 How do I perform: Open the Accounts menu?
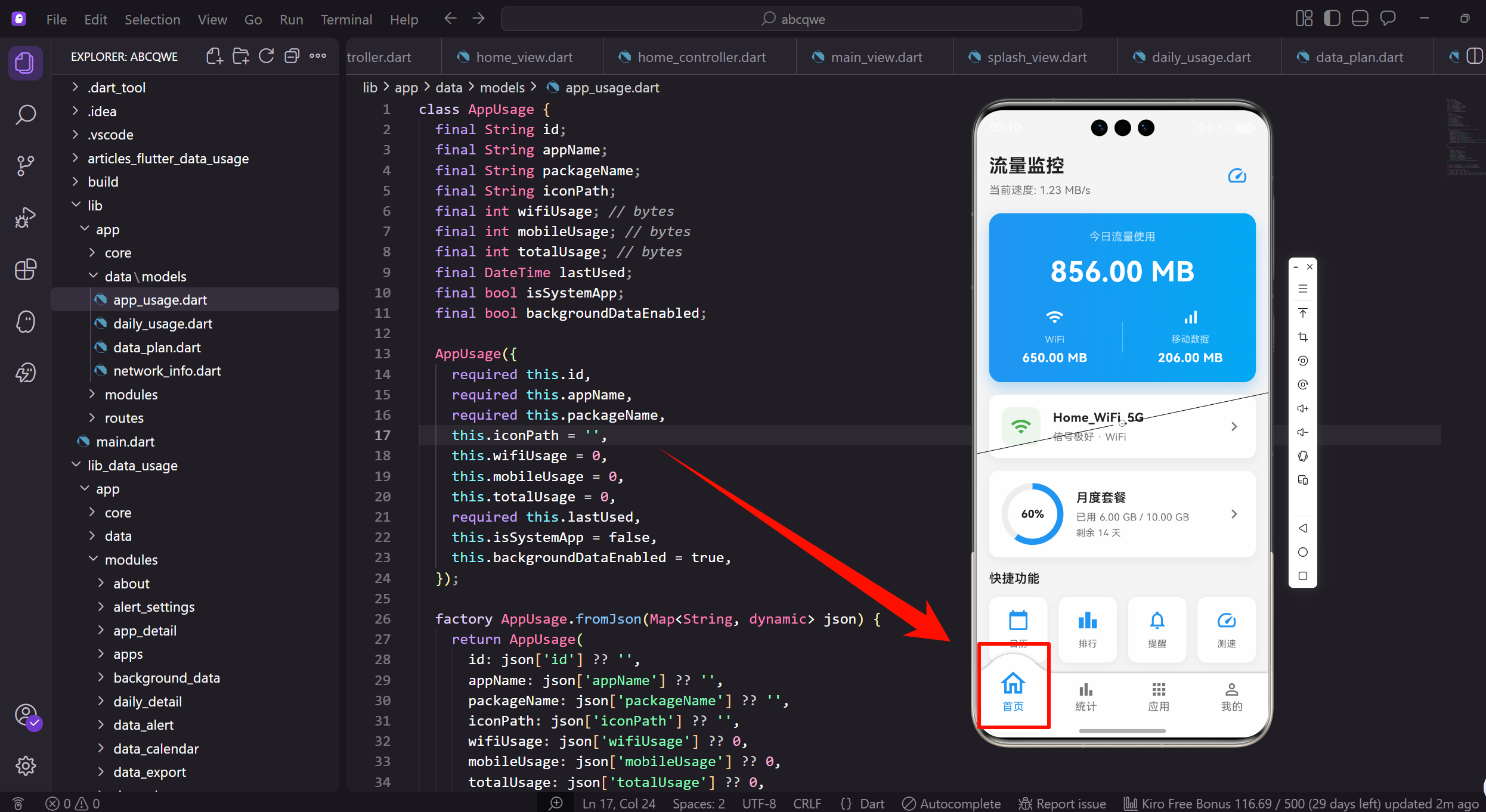click(x=26, y=715)
